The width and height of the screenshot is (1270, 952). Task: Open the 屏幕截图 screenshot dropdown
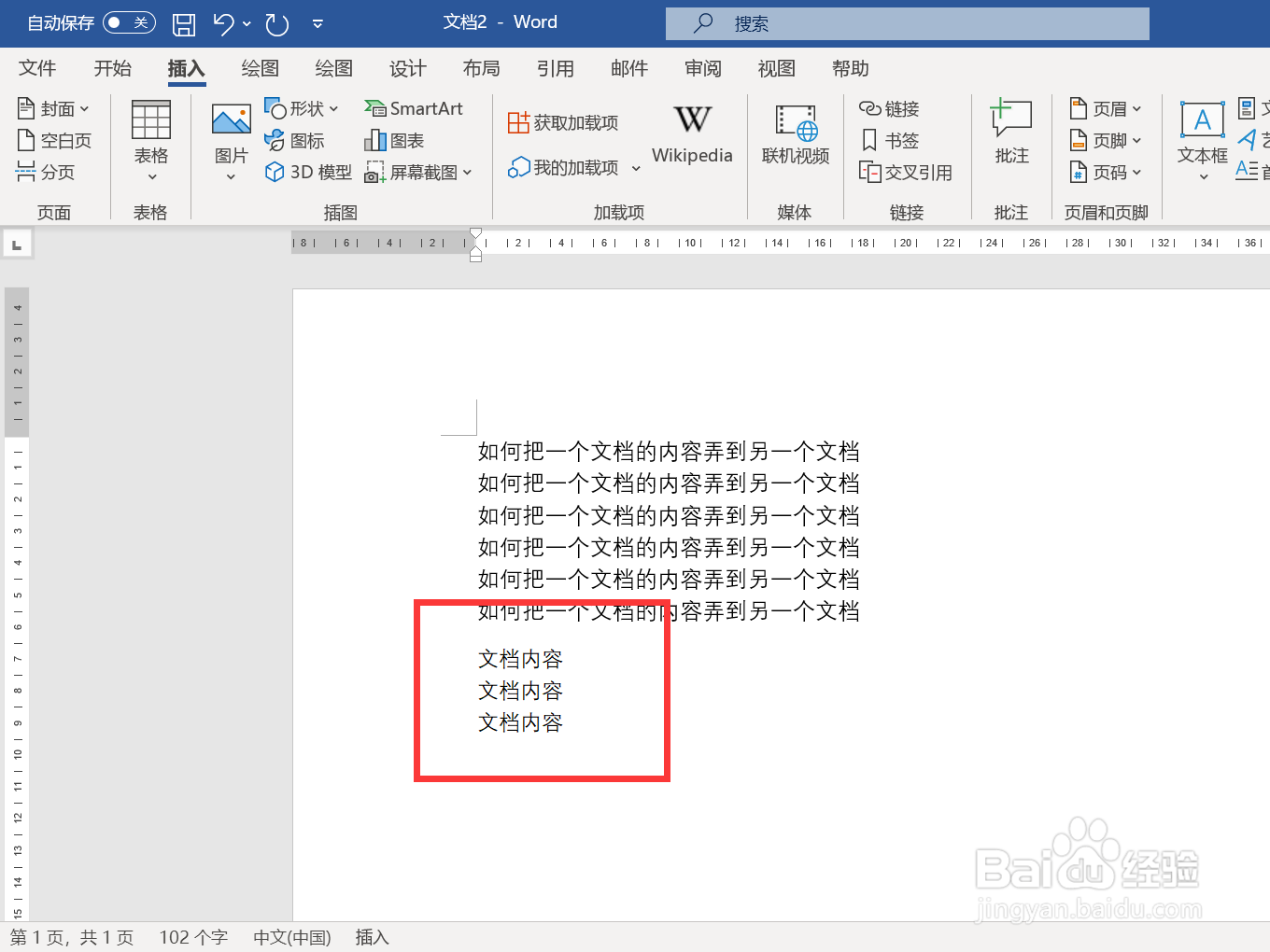(418, 173)
